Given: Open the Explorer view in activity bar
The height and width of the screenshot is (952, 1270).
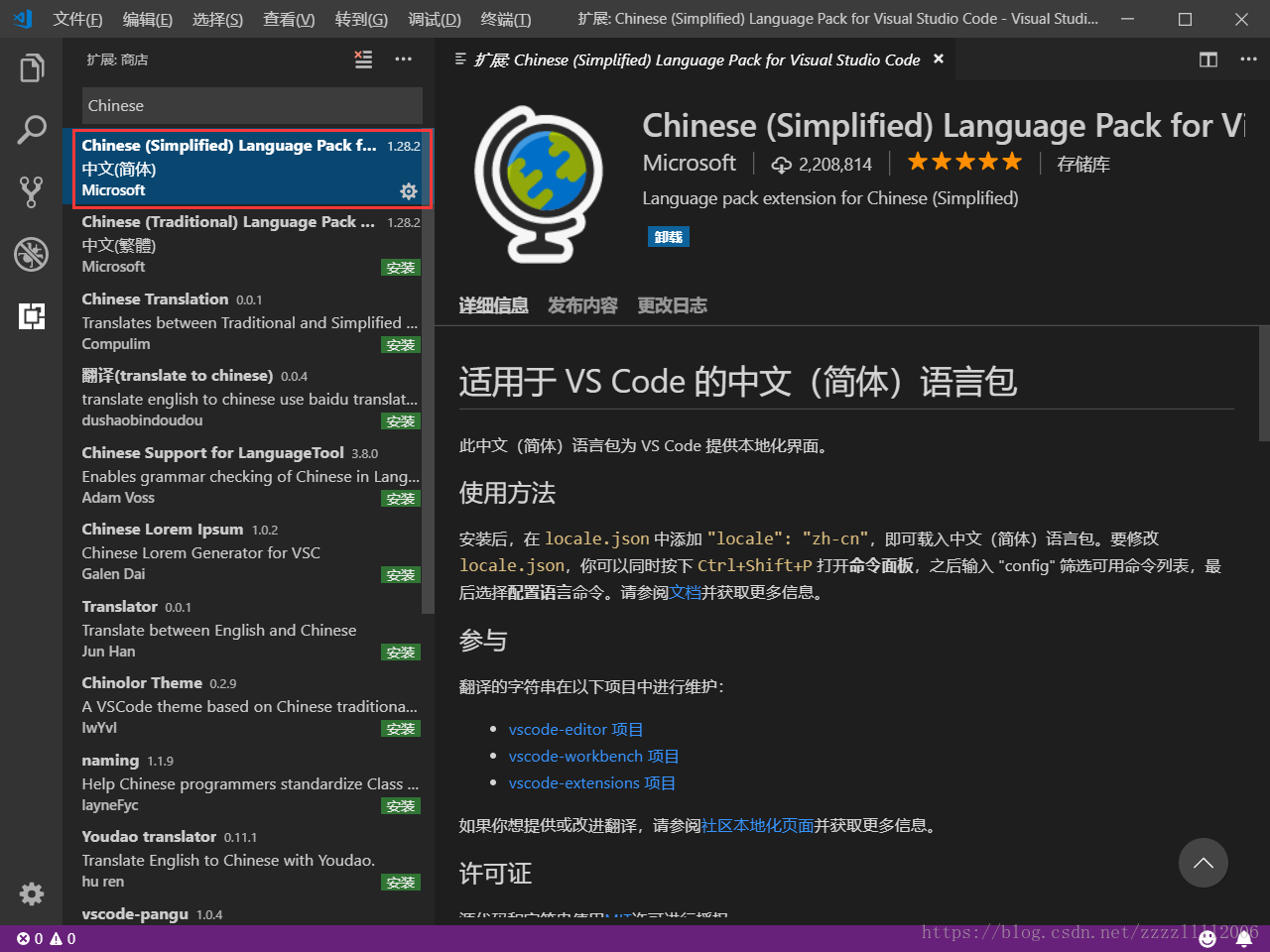Looking at the screenshot, I should (32, 68).
